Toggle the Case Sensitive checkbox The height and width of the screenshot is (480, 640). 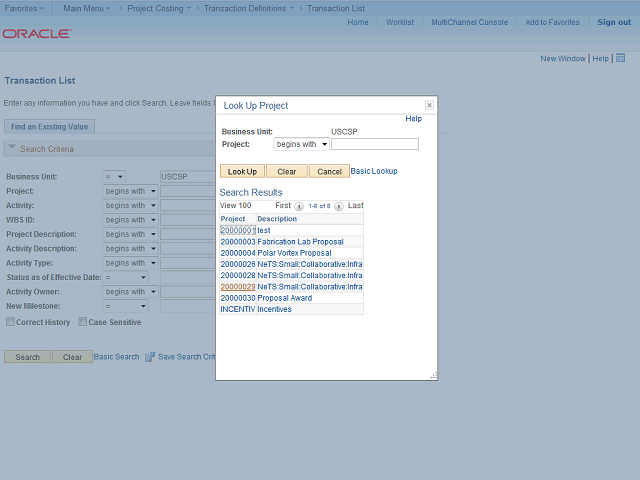(x=82, y=322)
